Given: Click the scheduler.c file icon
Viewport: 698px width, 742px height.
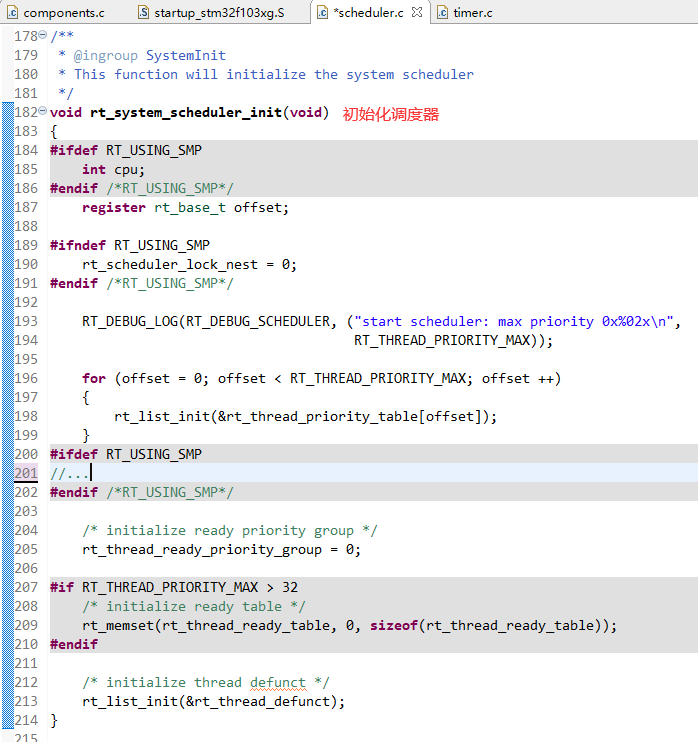Looking at the screenshot, I should tap(322, 13).
